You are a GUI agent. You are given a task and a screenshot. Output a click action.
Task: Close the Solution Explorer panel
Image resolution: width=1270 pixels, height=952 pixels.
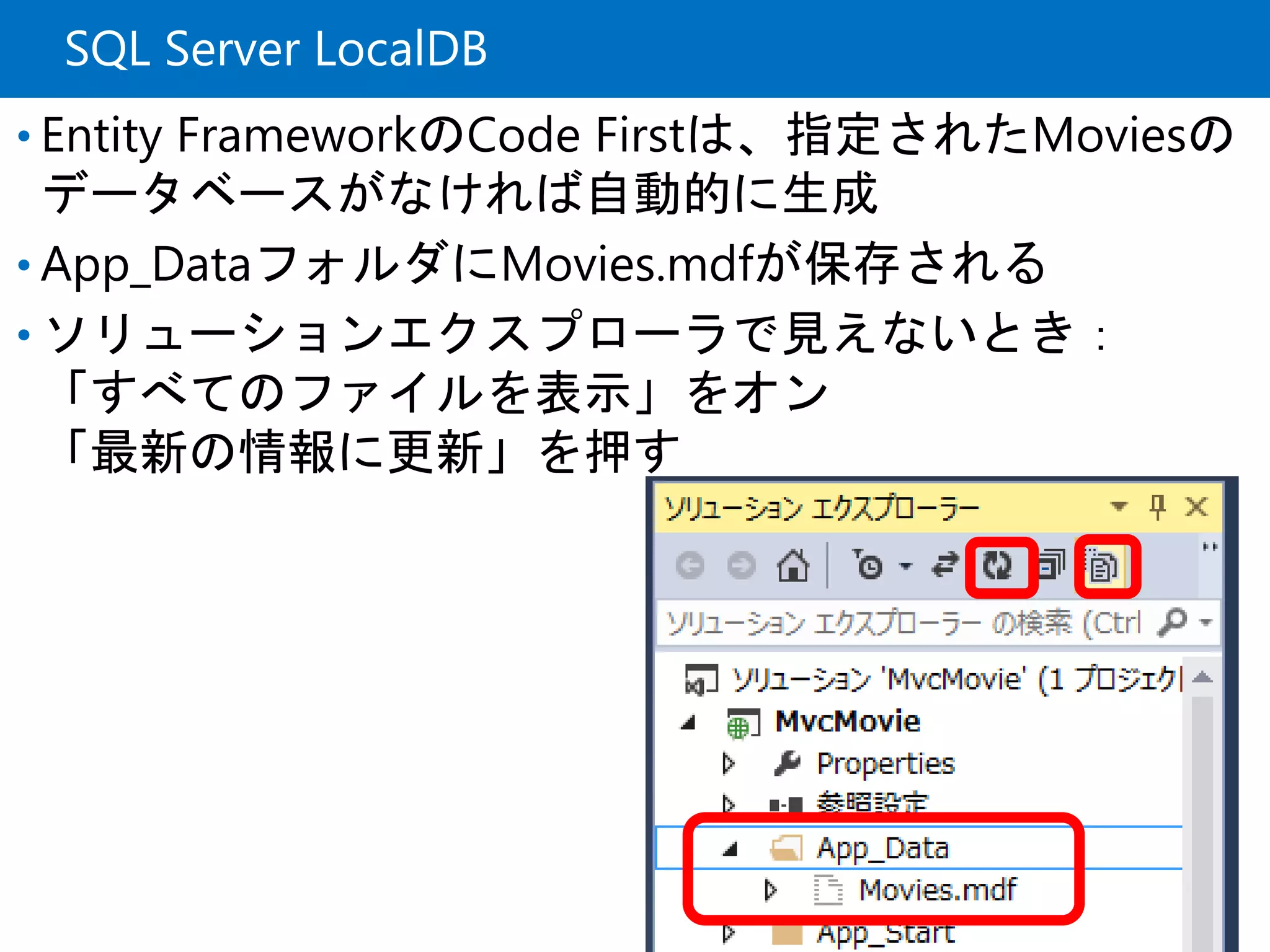coord(1196,507)
